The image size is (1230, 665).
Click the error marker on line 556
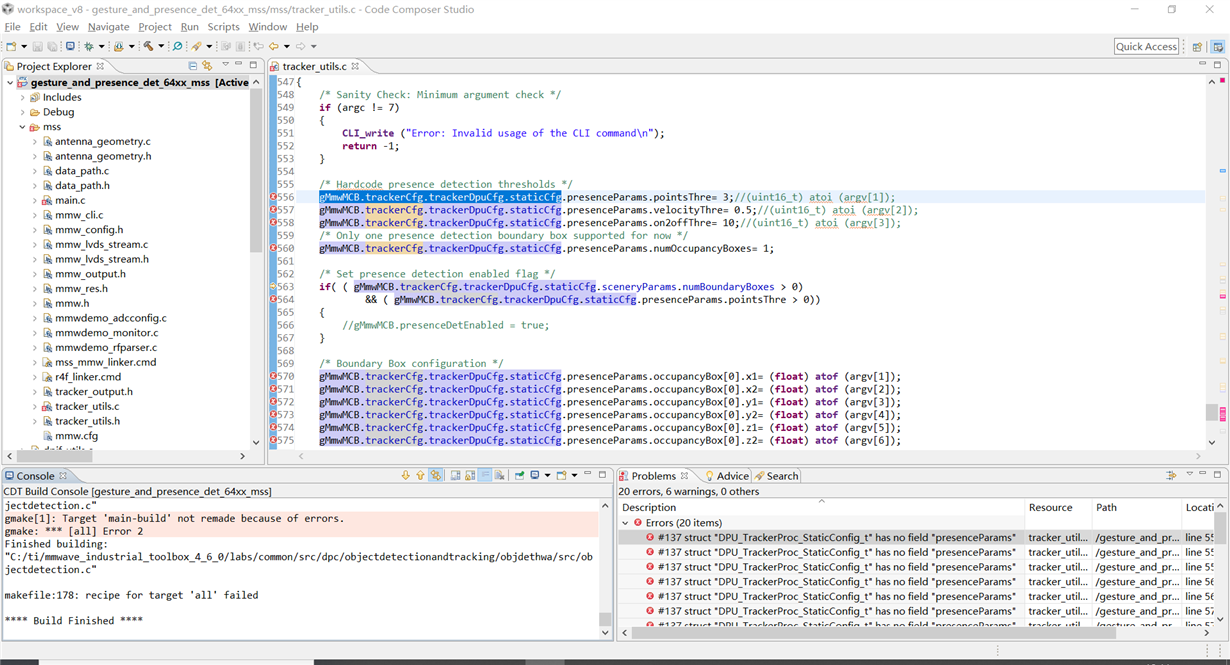[x=273, y=198]
